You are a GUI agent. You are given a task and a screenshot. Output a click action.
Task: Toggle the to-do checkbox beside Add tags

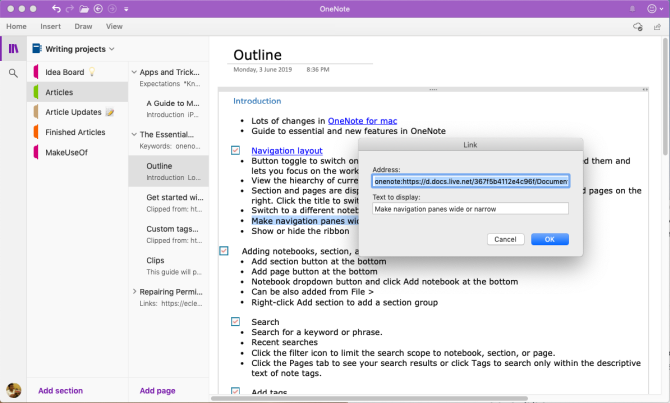pyautogui.click(x=235, y=391)
